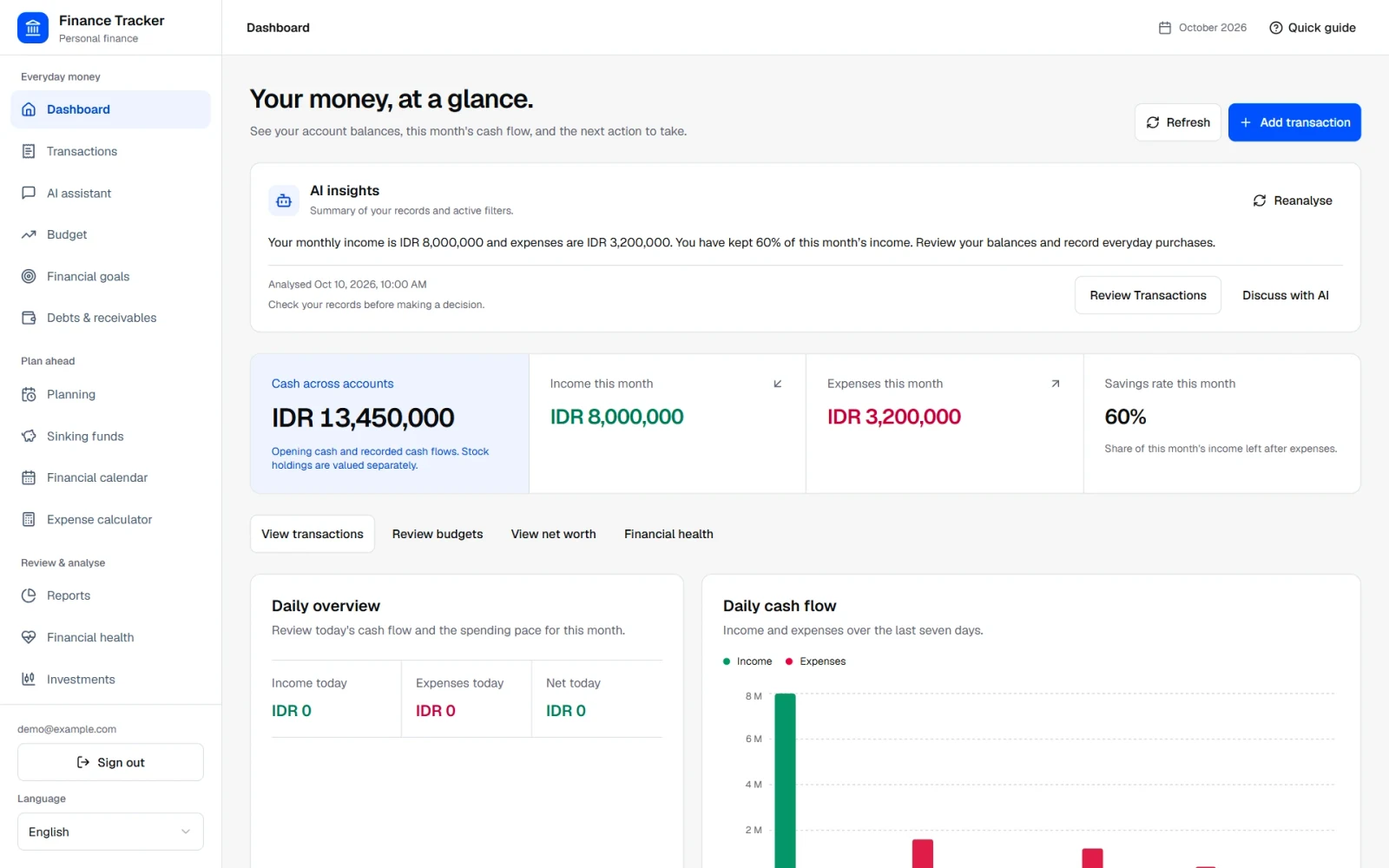Click the green Income legend dot
1389x868 pixels.
coord(727,661)
